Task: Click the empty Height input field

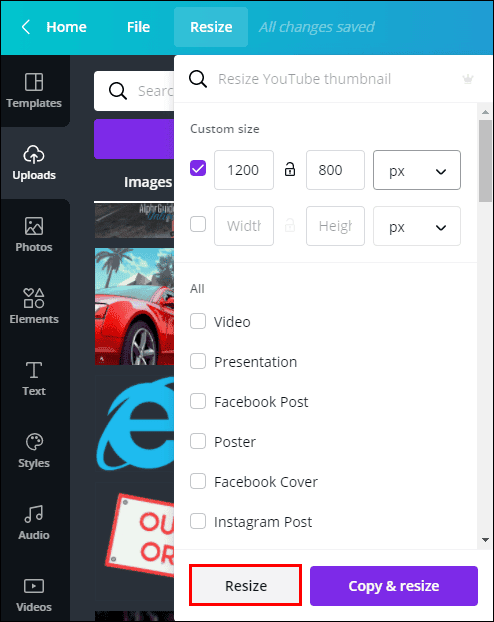Action: click(335, 226)
